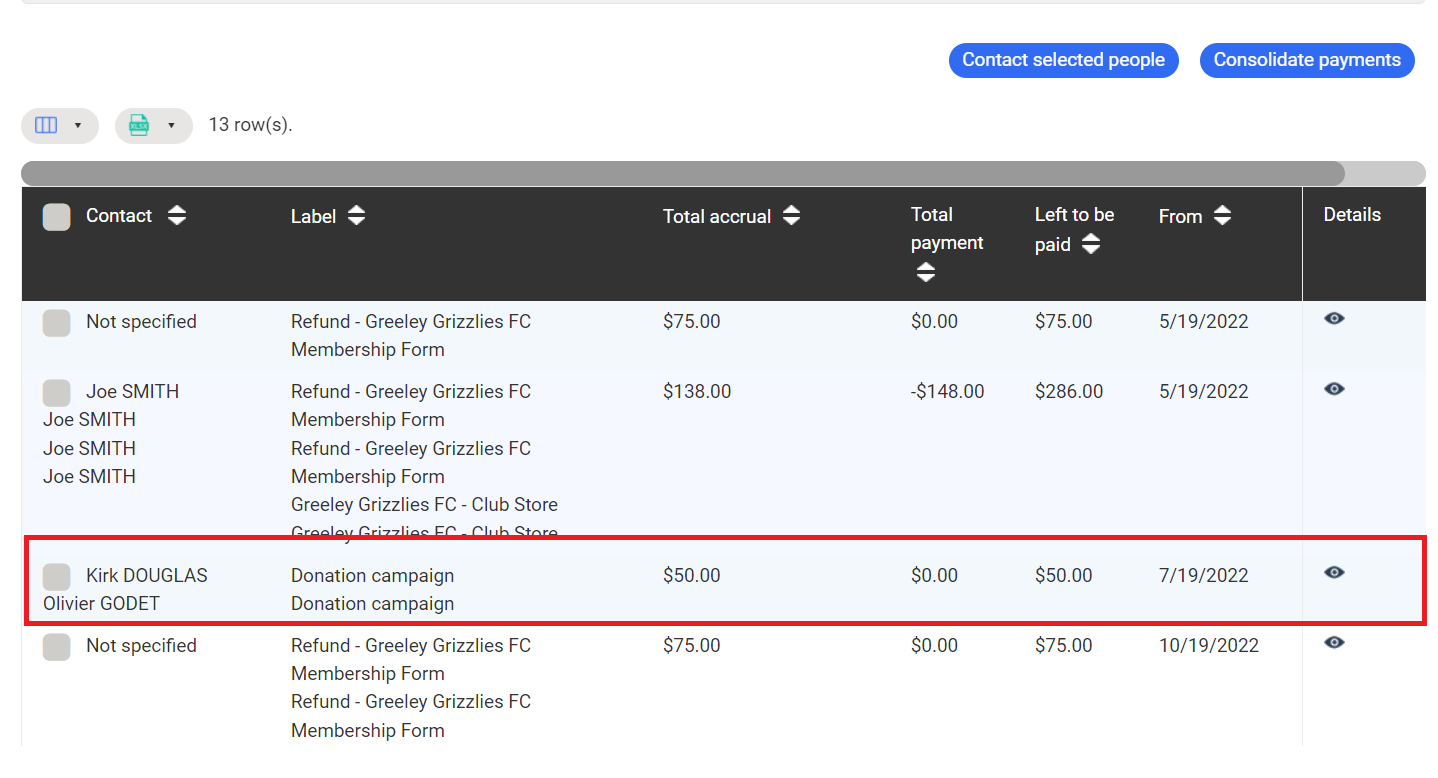
Task: Open details eye icon for Joe SMITH row
Action: click(x=1334, y=389)
